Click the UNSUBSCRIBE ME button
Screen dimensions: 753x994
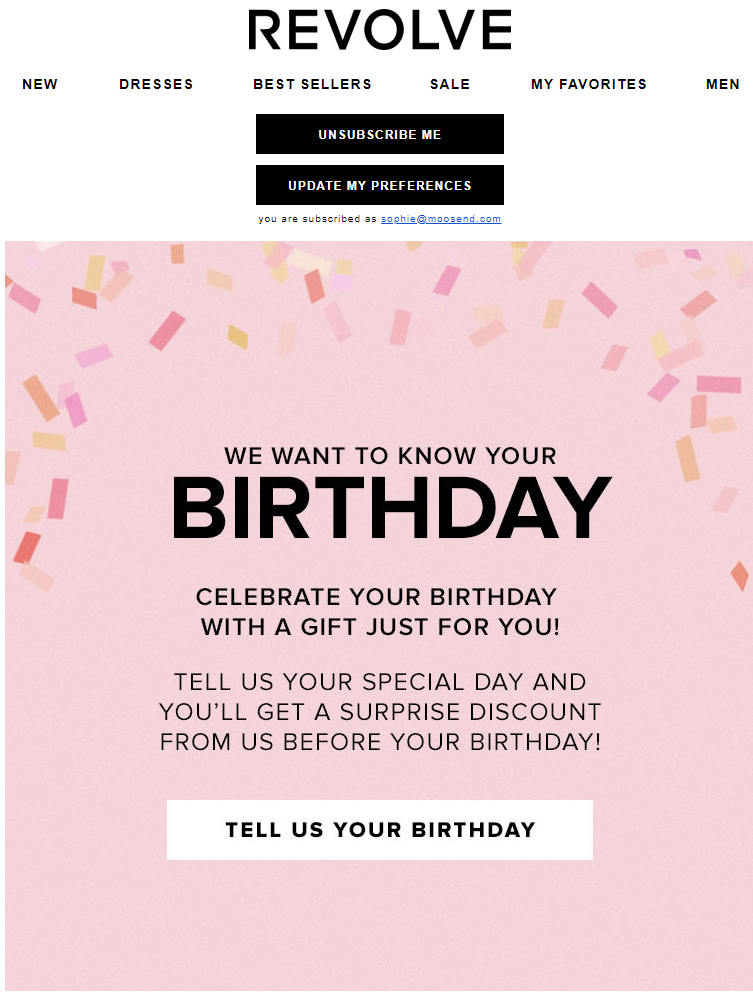tap(380, 134)
